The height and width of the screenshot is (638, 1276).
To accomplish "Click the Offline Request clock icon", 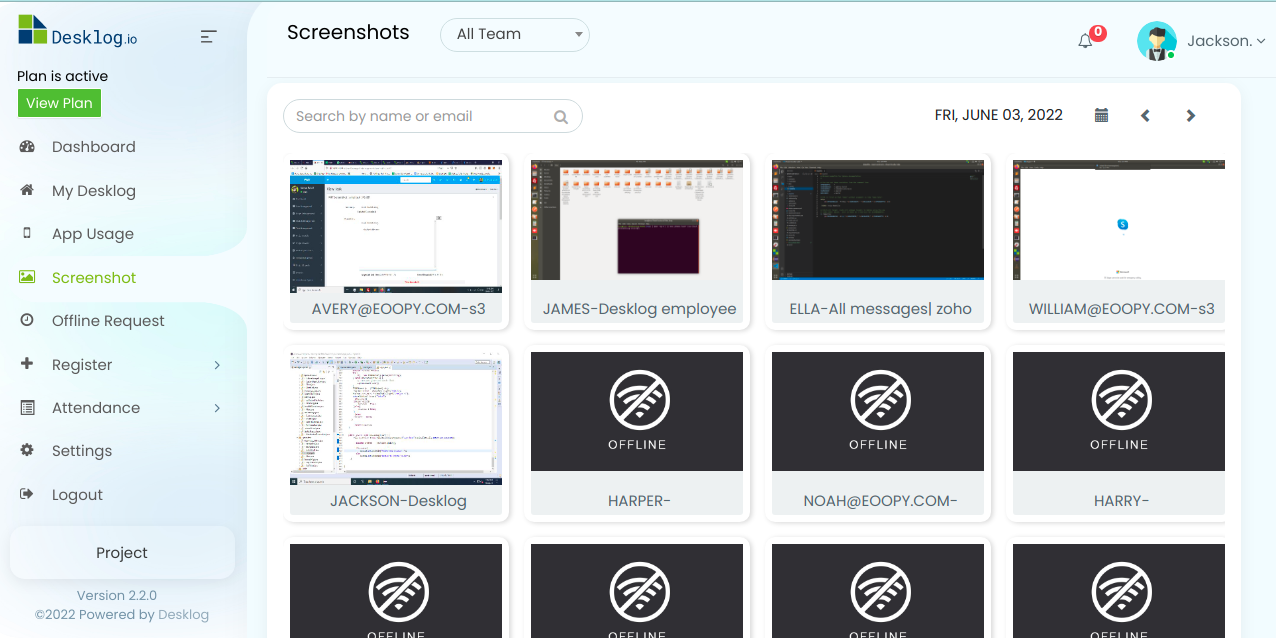I will tap(27, 320).
